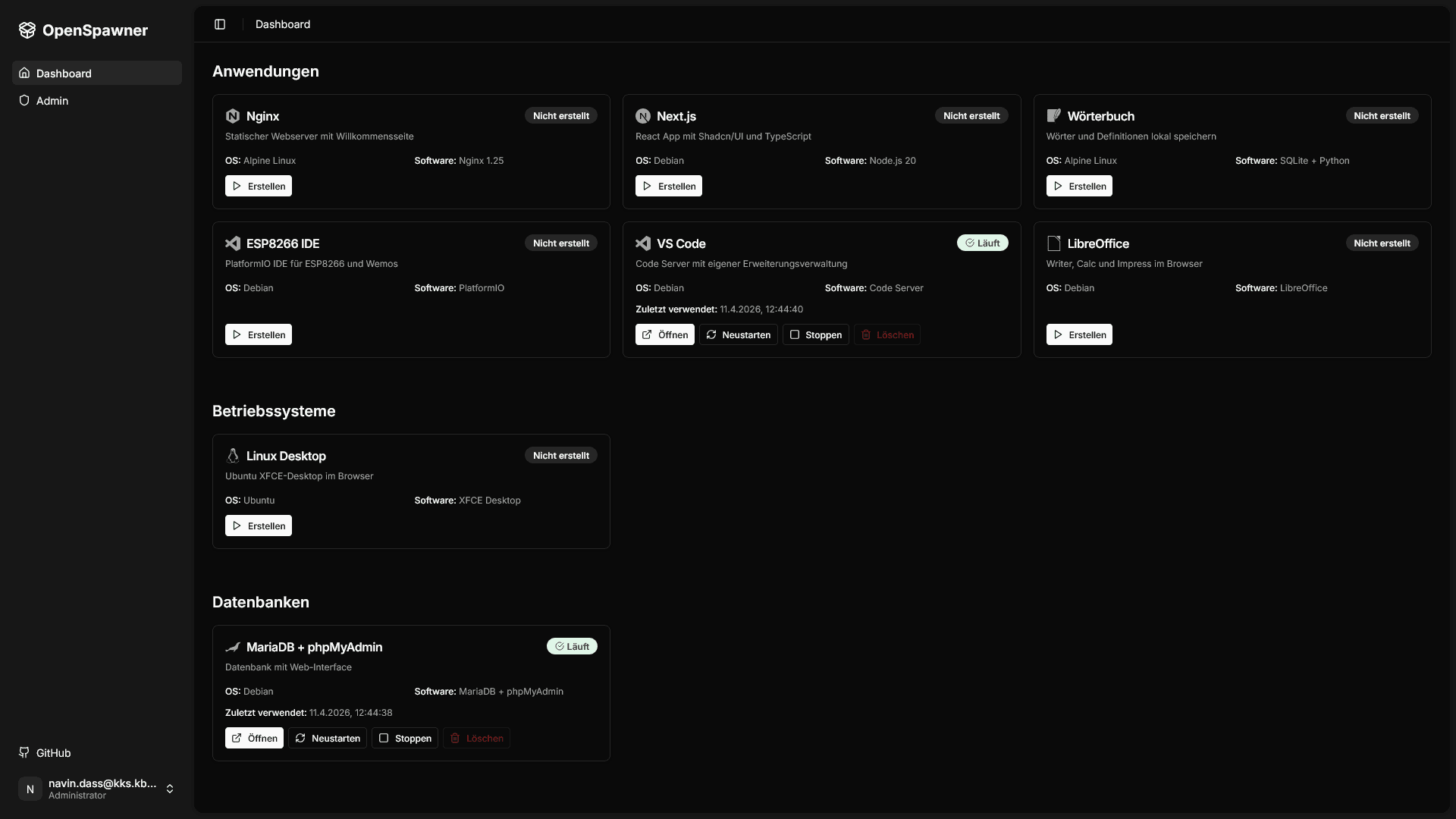Stop the MariaDB + phpMyAdmin instance
The width and height of the screenshot is (1456, 819).
point(405,738)
